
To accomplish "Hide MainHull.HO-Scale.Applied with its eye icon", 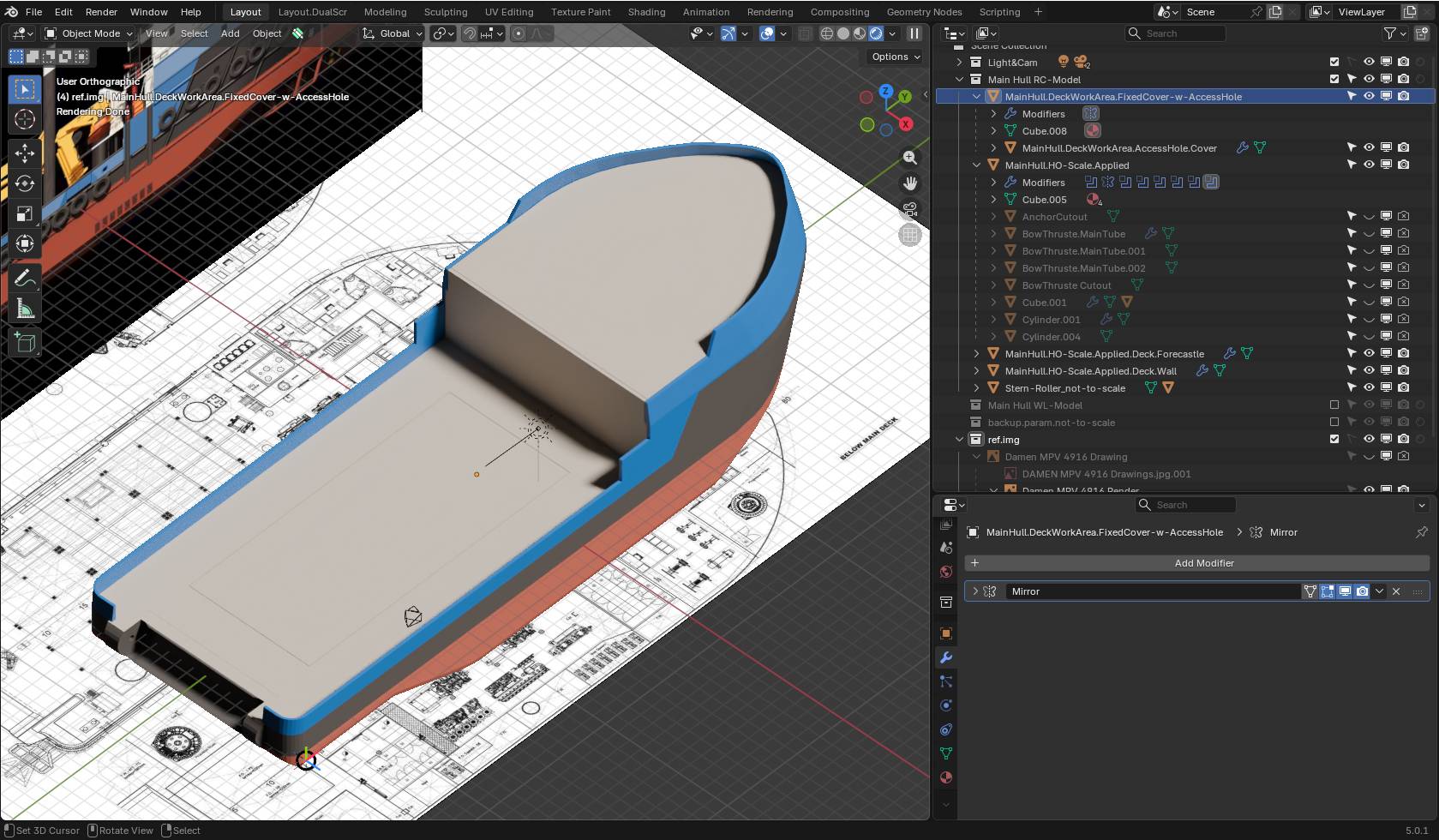I will tap(1369, 165).
